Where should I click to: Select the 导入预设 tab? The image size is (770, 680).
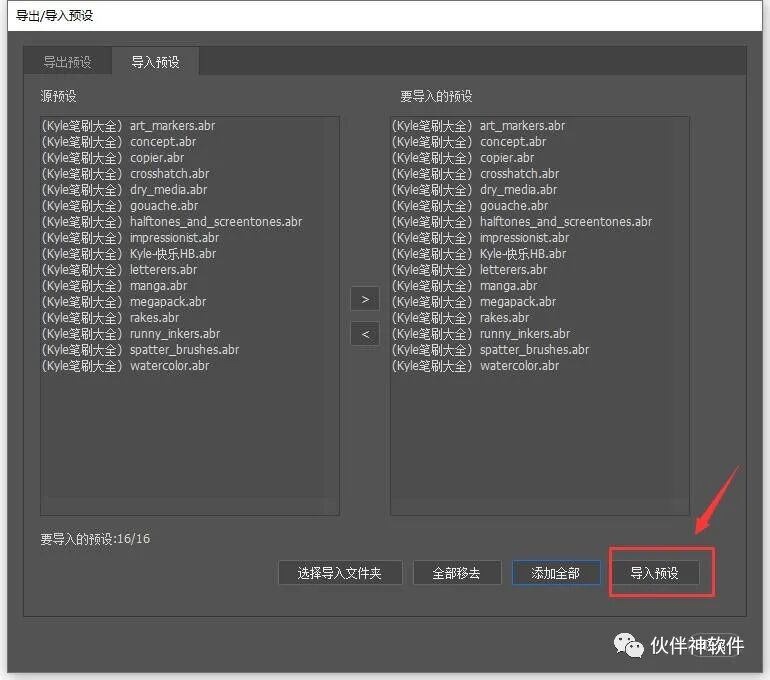click(x=155, y=62)
